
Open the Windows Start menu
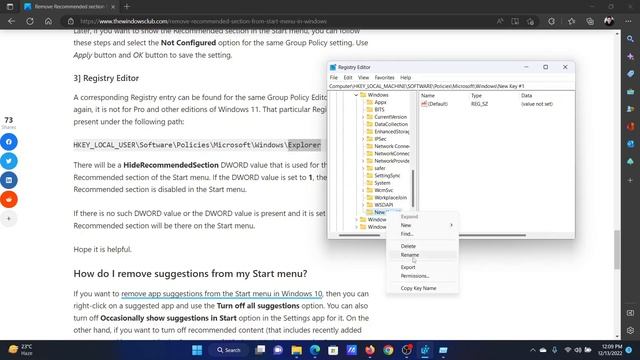click(x=197, y=350)
